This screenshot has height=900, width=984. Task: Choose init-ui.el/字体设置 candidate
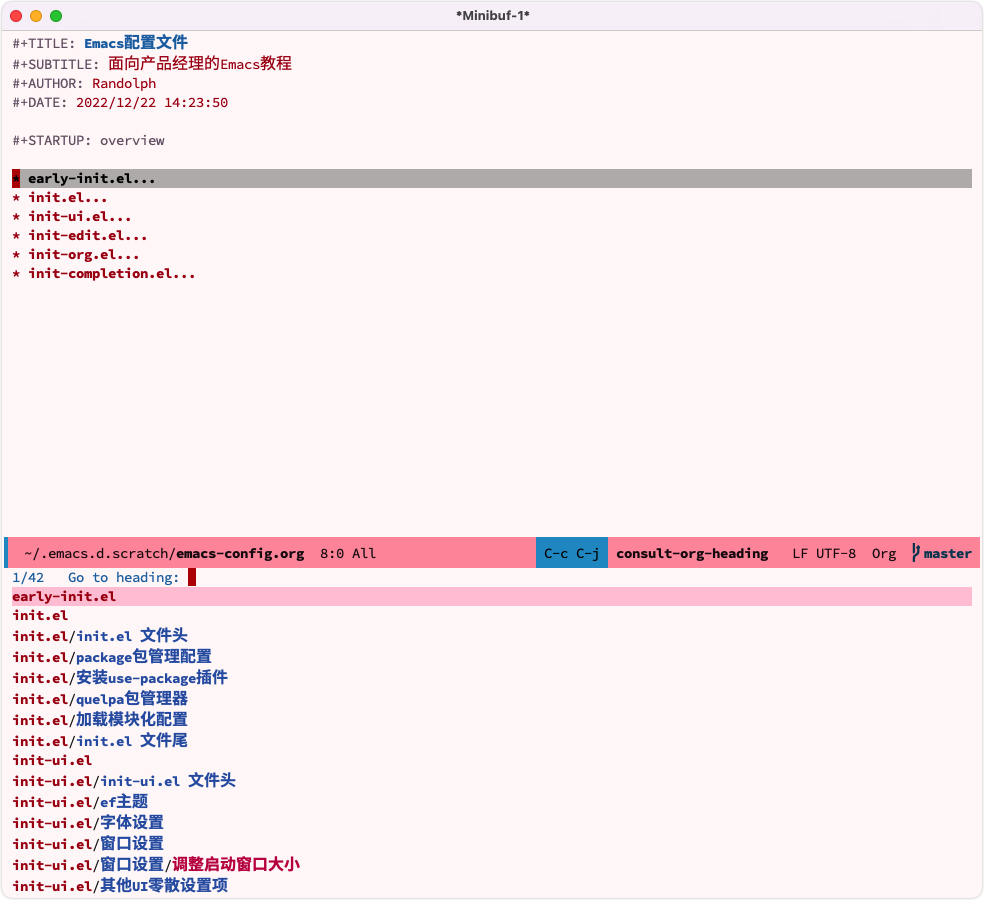click(88, 822)
